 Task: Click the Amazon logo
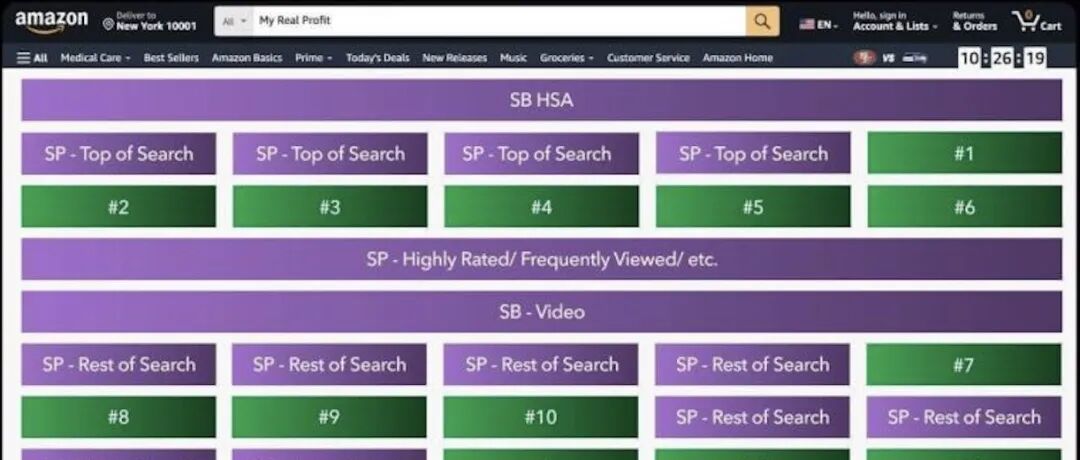[x=51, y=21]
